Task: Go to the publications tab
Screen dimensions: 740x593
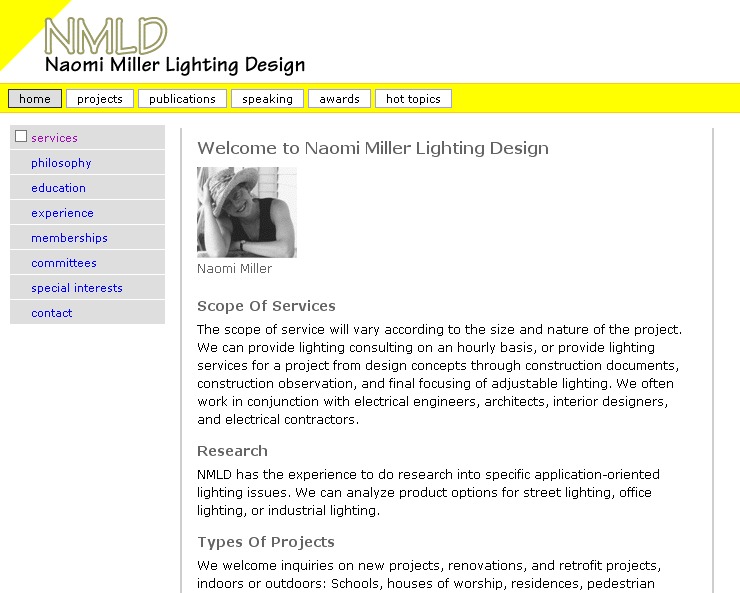Action: click(182, 99)
